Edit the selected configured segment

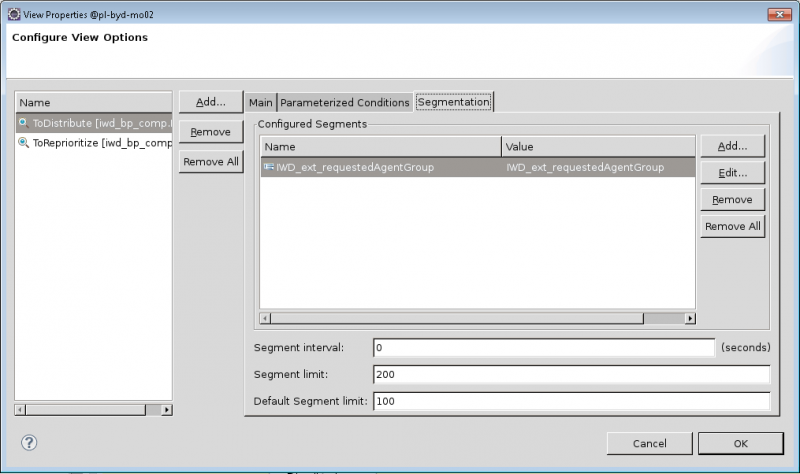(x=732, y=173)
